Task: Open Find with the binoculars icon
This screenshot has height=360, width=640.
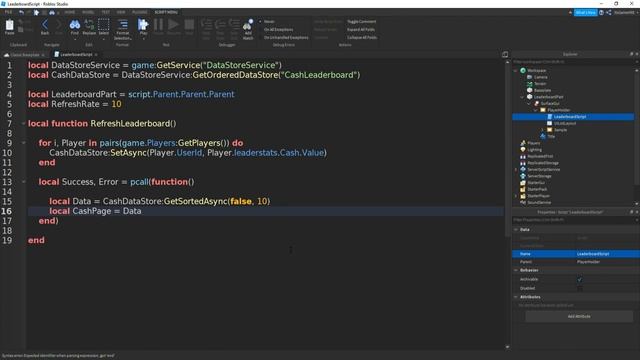Action: click(75, 24)
